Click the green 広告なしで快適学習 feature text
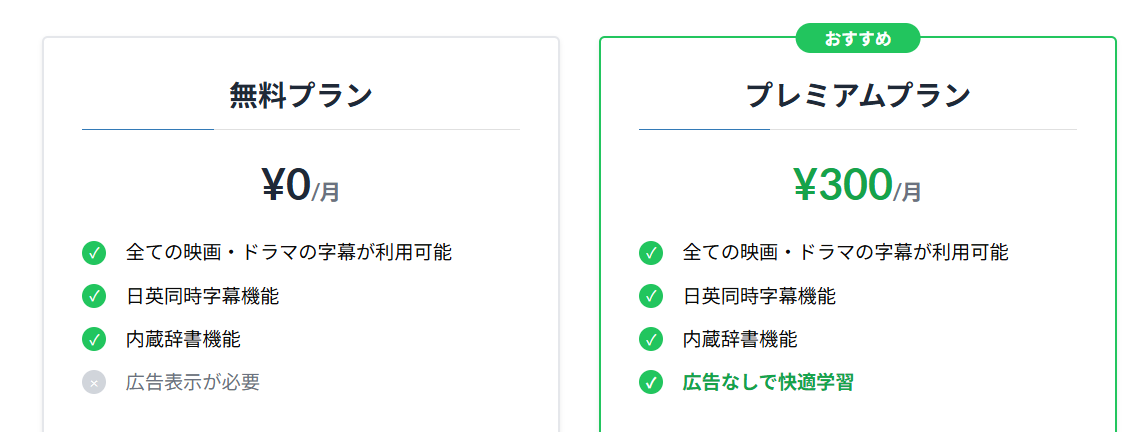Viewport: 1132px width, 432px height. click(x=768, y=382)
